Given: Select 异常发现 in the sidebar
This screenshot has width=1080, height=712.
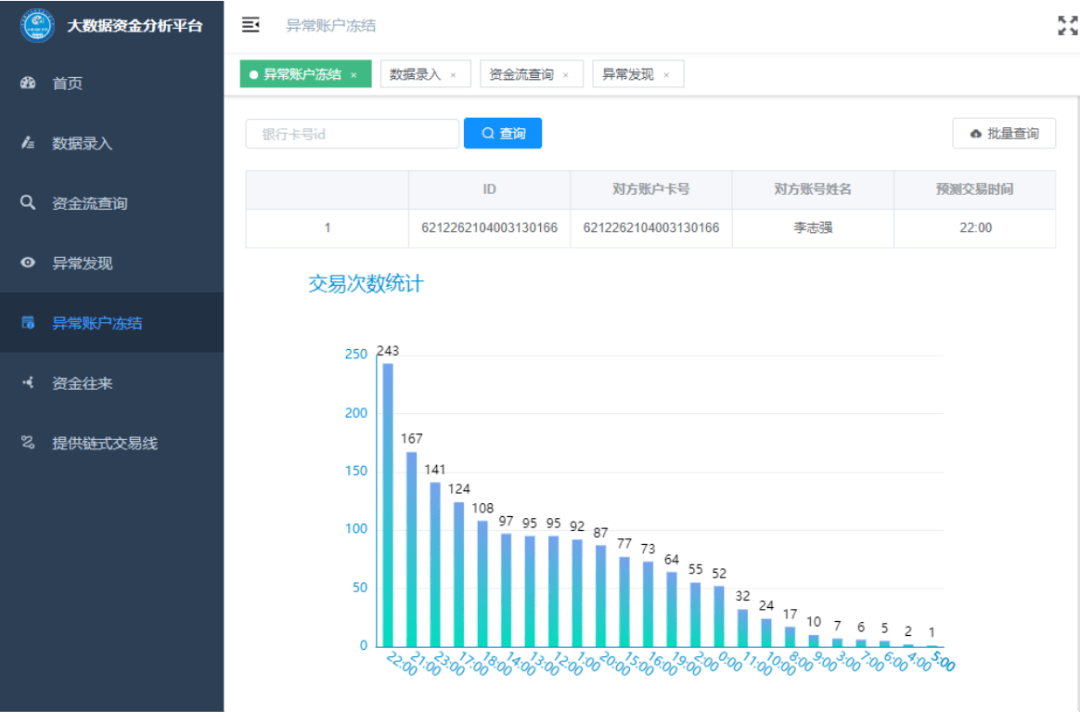Looking at the screenshot, I should [x=112, y=263].
